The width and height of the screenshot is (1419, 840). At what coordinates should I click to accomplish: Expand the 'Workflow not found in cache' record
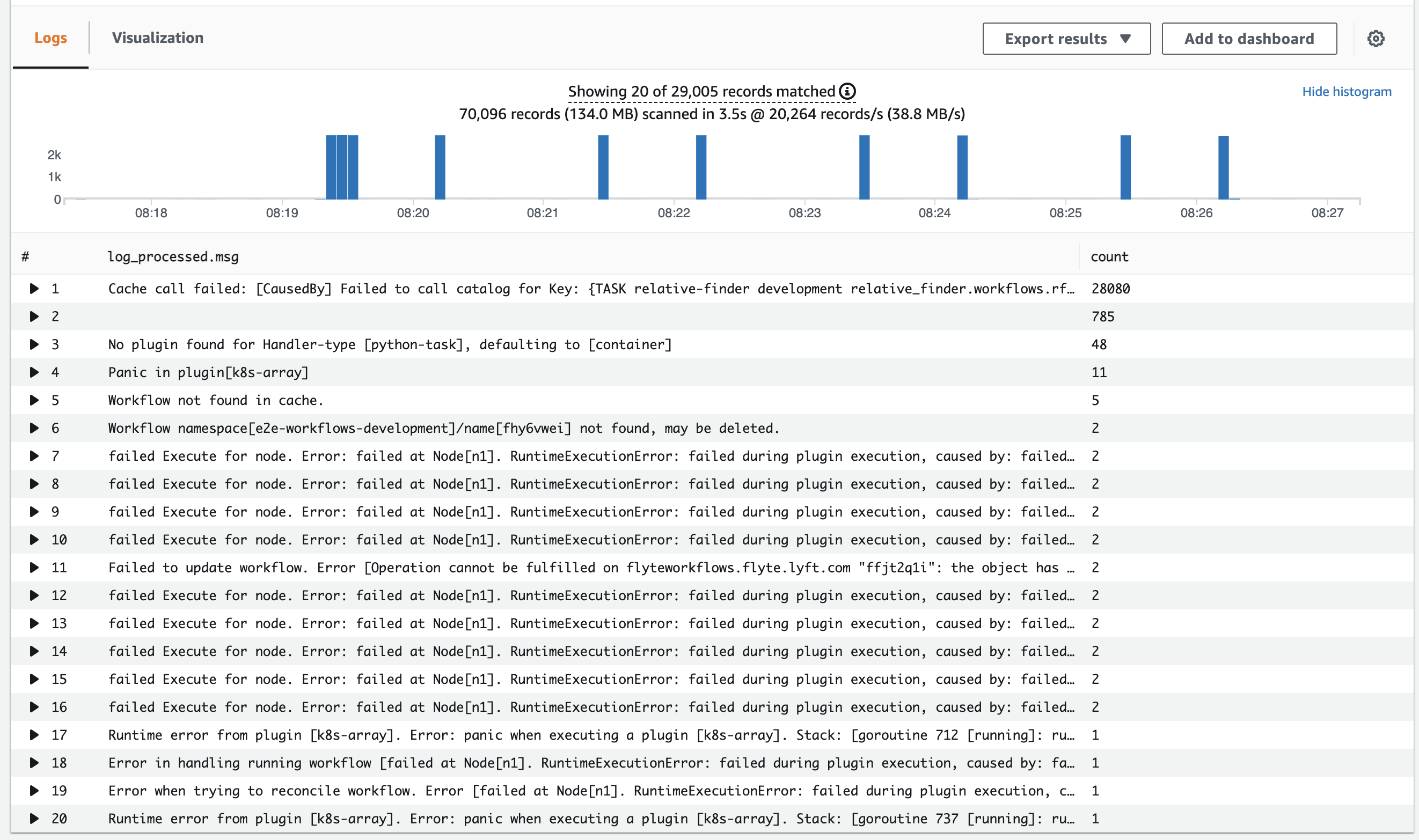coord(34,400)
